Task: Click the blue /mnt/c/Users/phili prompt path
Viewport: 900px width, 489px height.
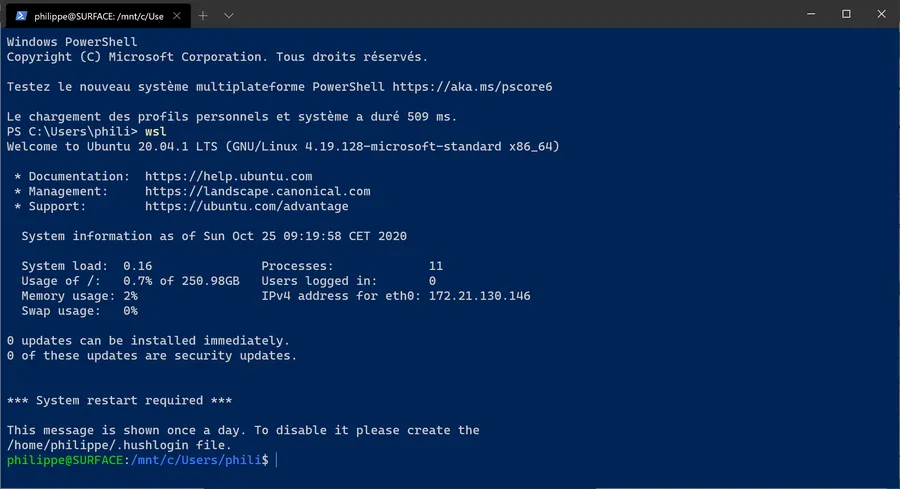Action: coord(196,460)
